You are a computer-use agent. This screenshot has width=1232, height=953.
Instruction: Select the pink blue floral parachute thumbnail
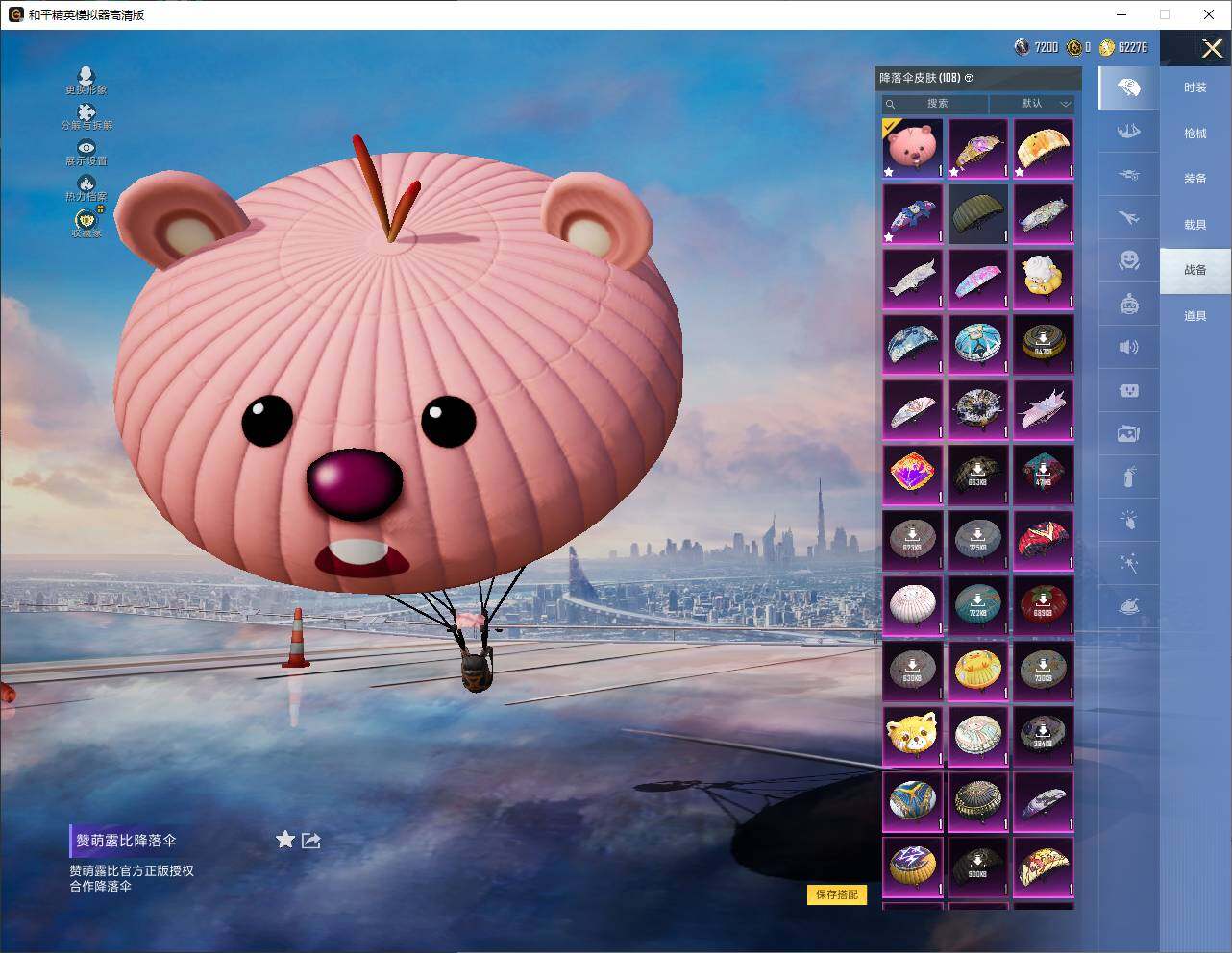pyautogui.click(x=978, y=280)
